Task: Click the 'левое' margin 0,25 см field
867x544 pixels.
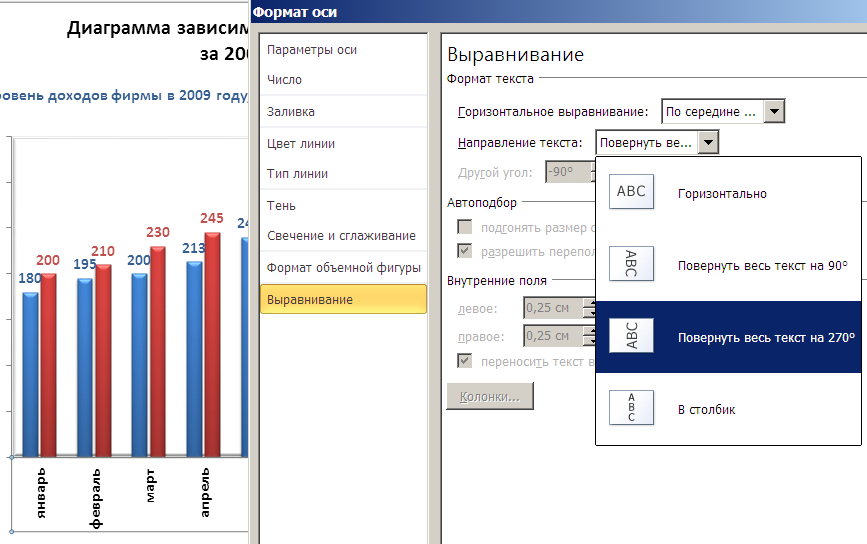Action: [x=553, y=308]
